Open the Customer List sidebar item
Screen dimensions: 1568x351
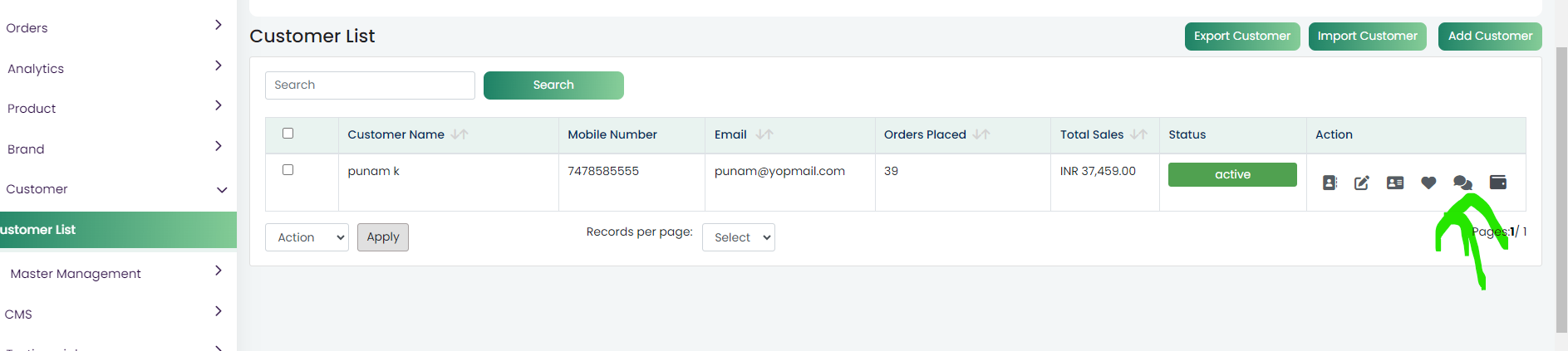tap(116, 230)
